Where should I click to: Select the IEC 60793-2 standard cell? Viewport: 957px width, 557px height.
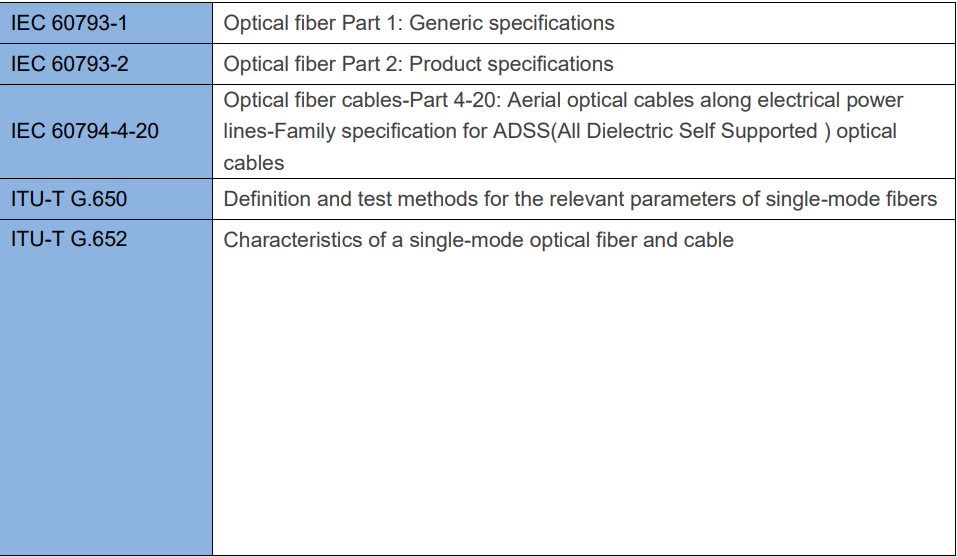(106, 64)
